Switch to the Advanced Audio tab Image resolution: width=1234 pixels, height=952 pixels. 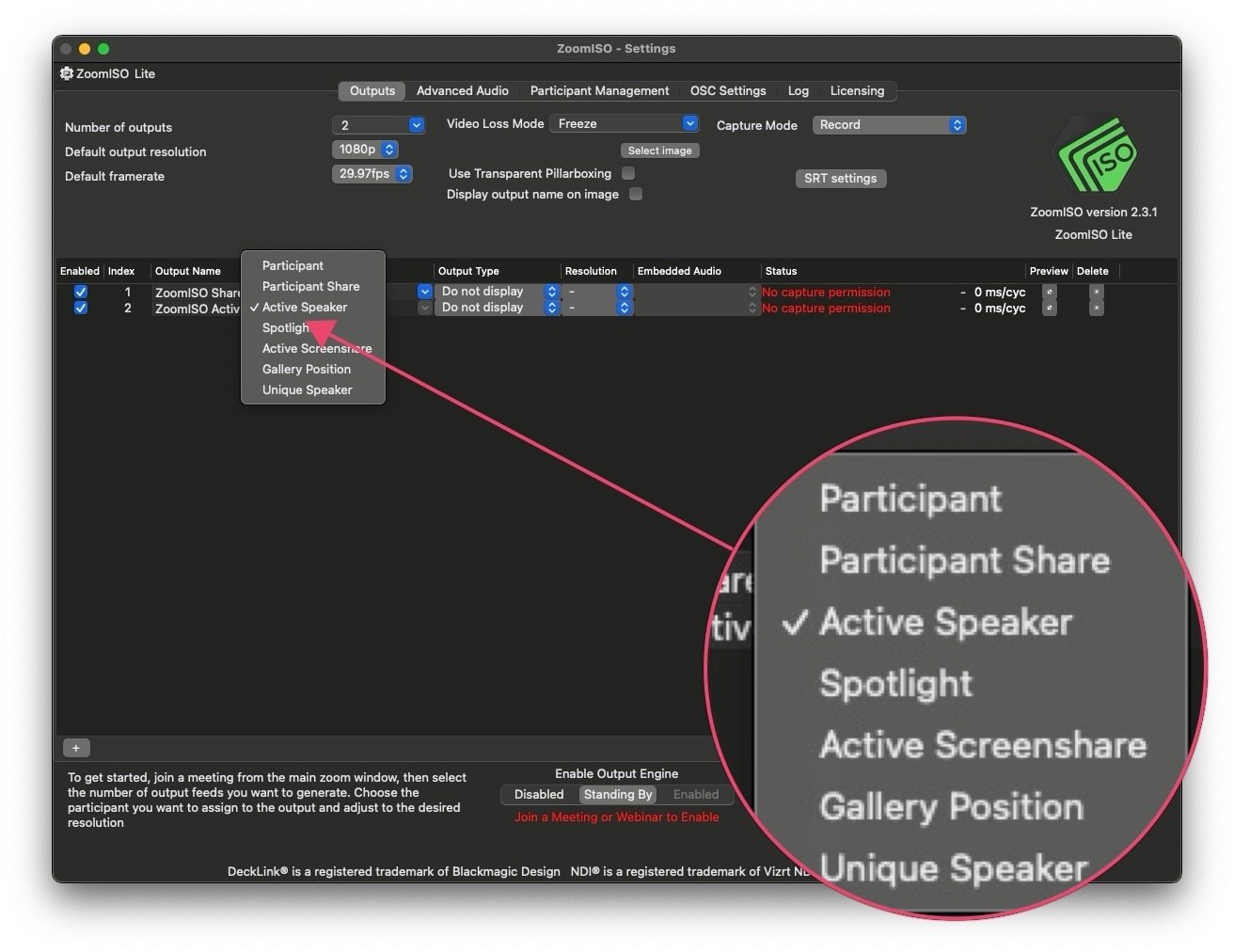[462, 90]
